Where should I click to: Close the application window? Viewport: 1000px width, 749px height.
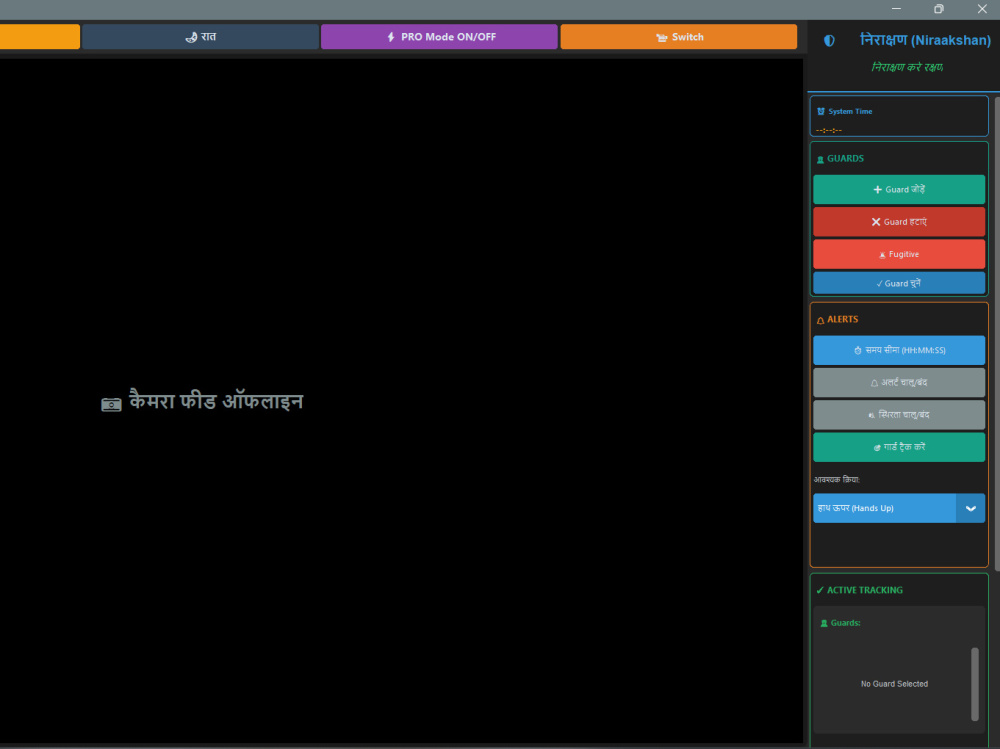coord(982,9)
